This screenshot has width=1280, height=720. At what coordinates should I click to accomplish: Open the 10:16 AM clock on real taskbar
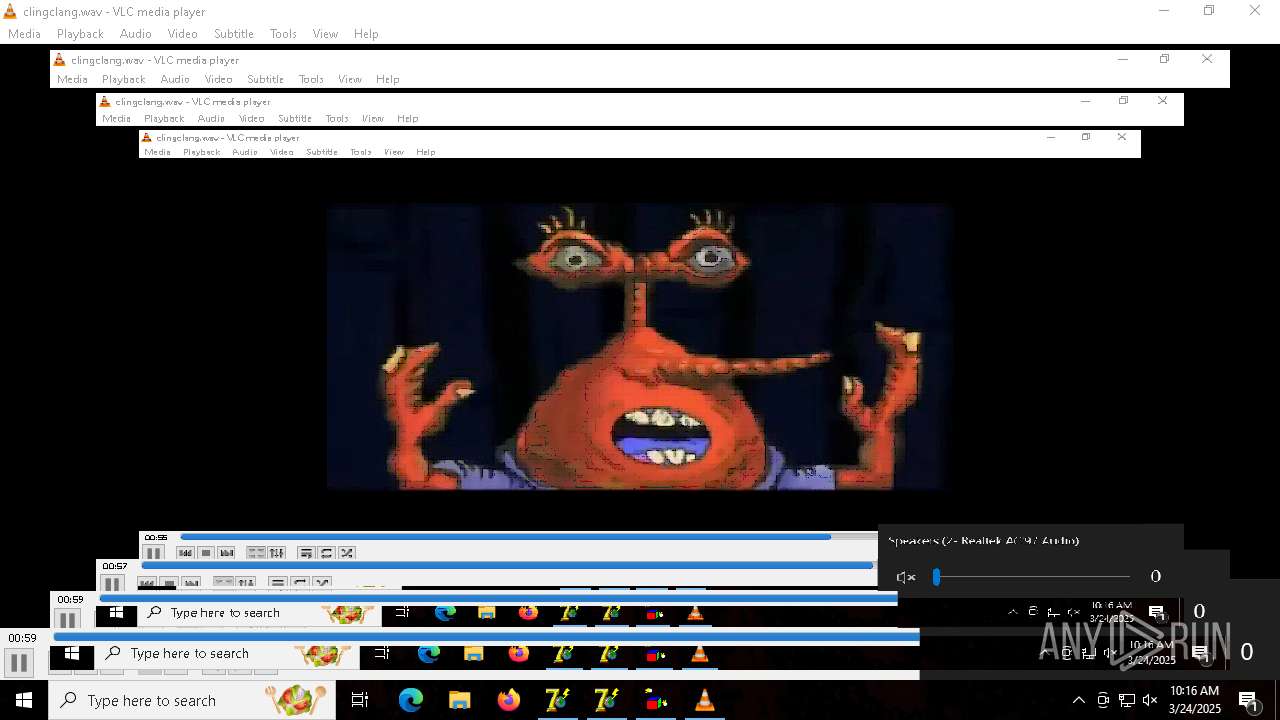click(x=1195, y=700)
